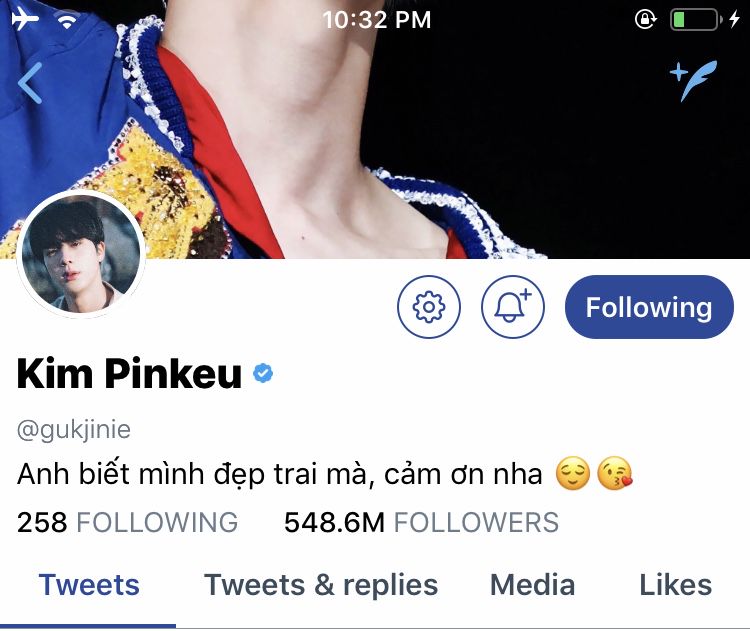Select the Media tab
Image resolution: width=750 pixels, height=631 pixels.
pyautogui.click(x=532, y=585)
